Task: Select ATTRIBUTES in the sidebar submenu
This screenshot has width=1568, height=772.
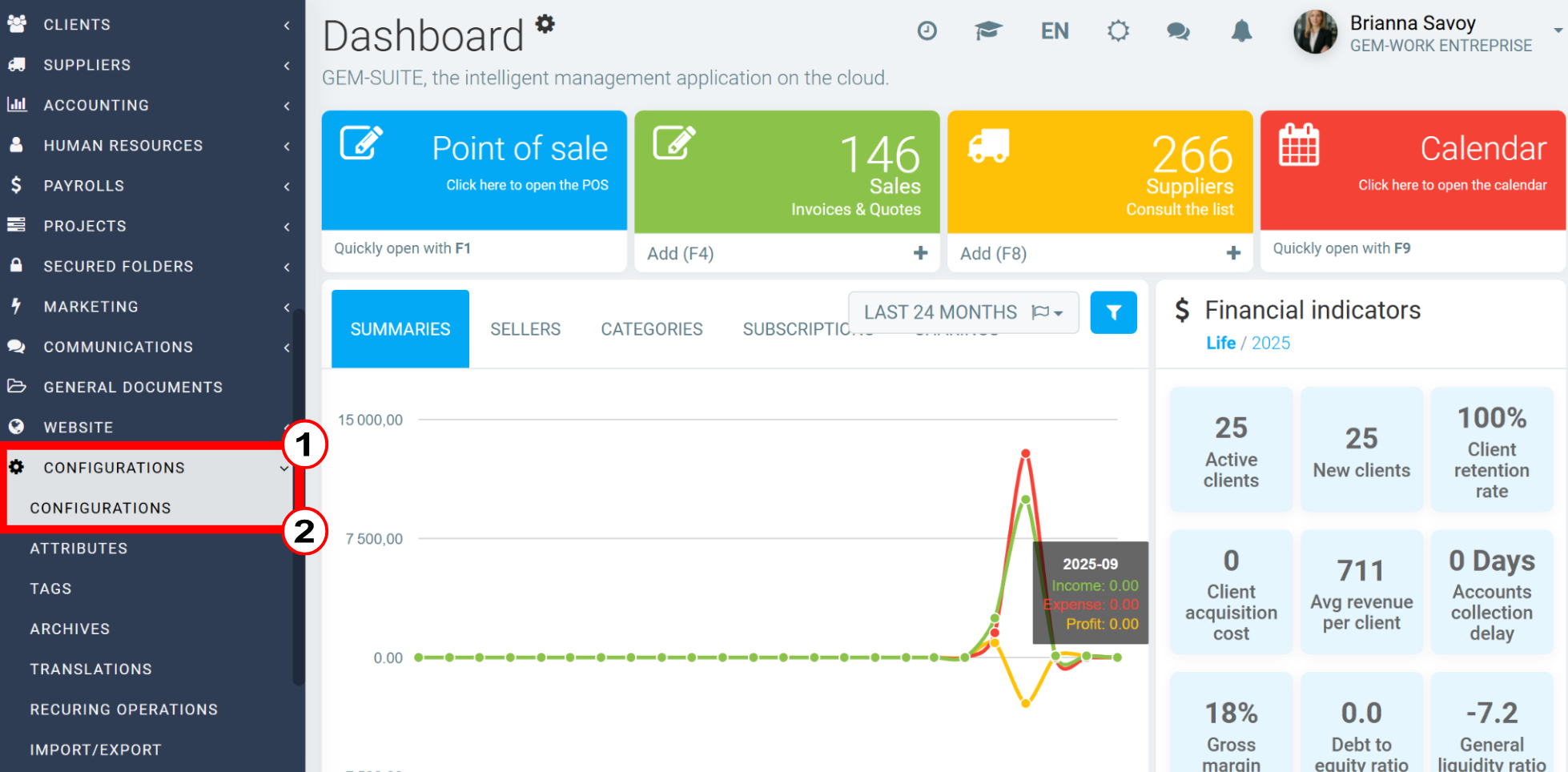Action: tap(78, 549)
